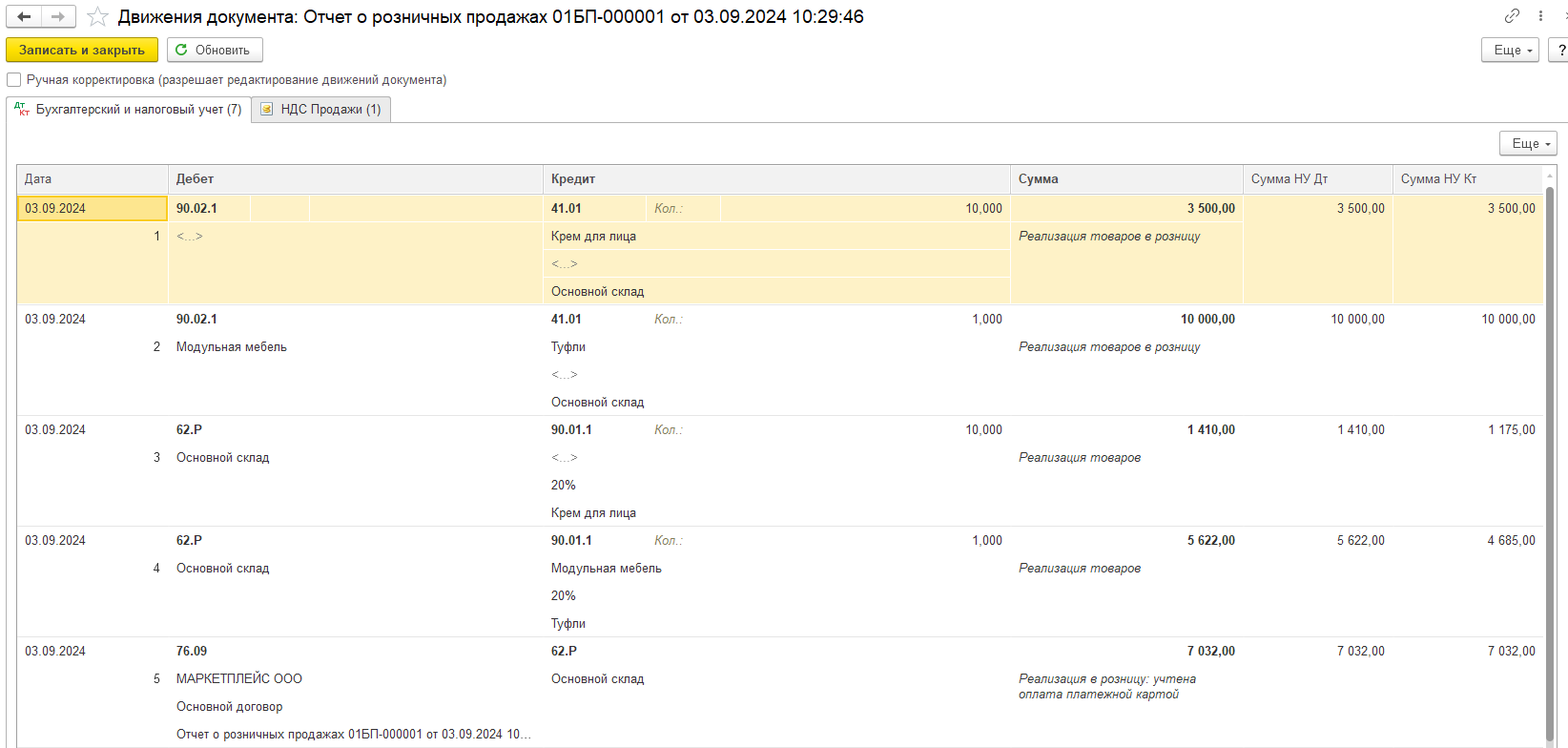The image size is (1568, 748).
Task: Copy link using the chain icon
Action: point(1512,16)
